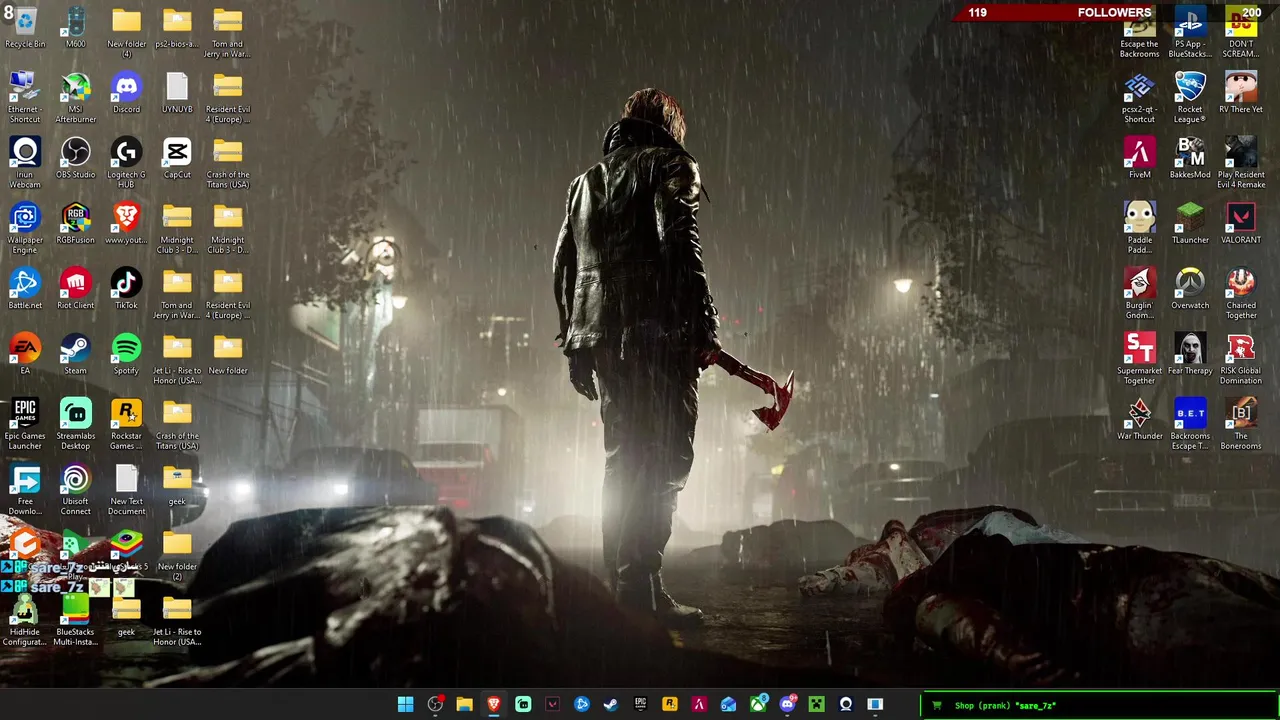Open pcsx2-qt shortcut
The height and width of the screenshot is (720, 1280).
(1139, 98)
